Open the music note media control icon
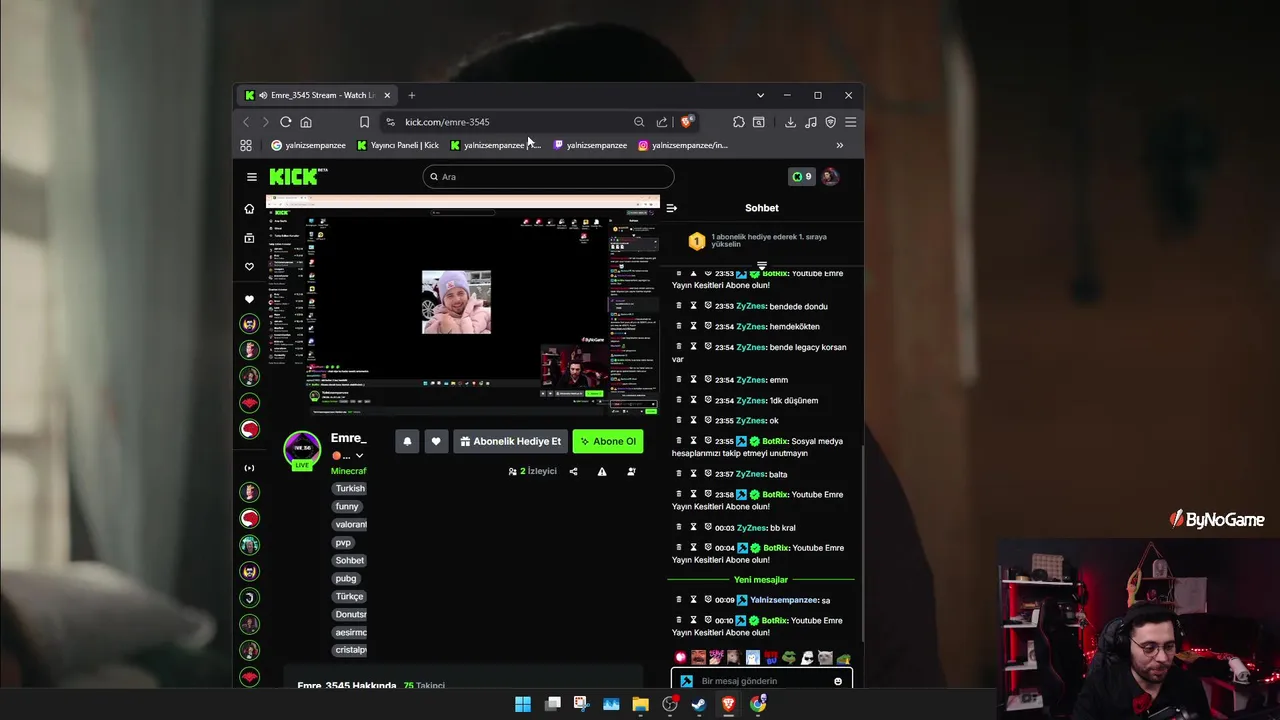This screenshot has width=1280, height=720. (810, 122)
